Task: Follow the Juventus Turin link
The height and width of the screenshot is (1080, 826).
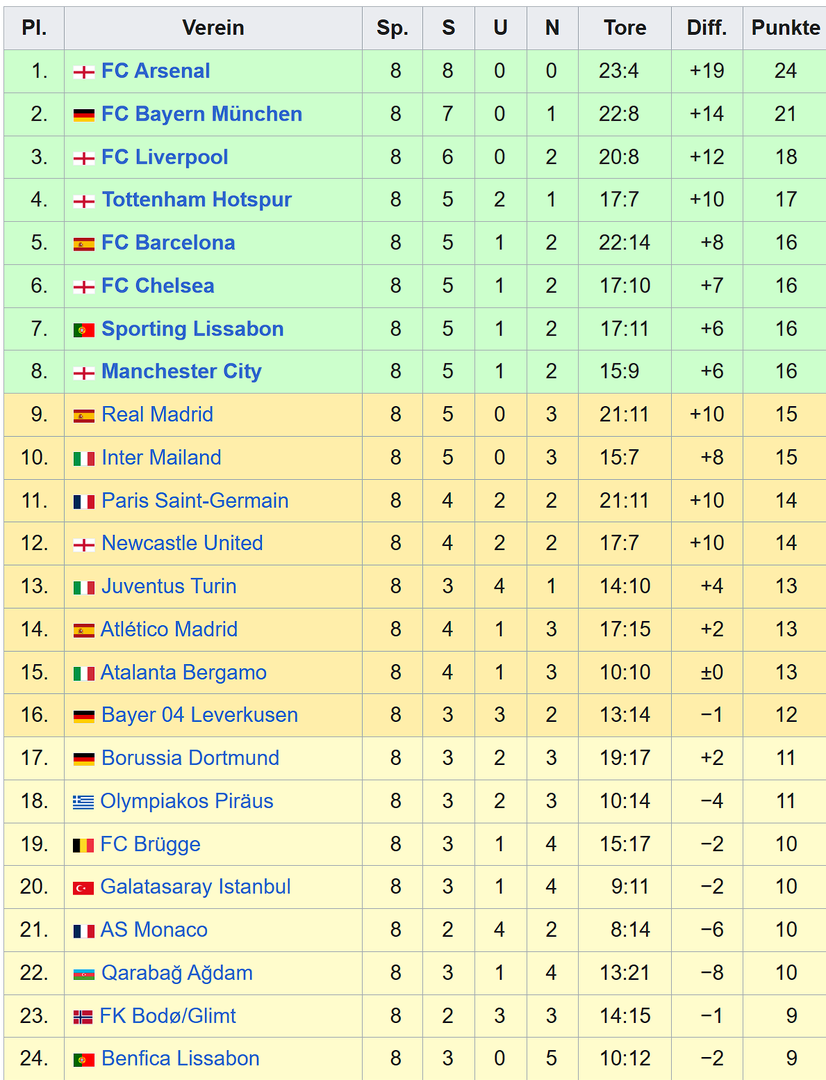Action: (x=169, y=586)
